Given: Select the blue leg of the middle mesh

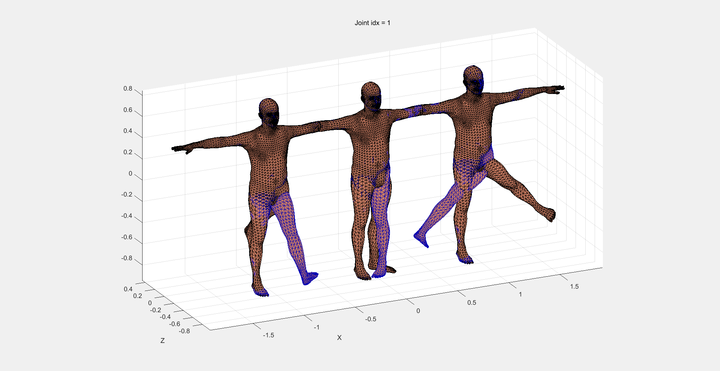Looking at the screenshot, I should (x=380, y=225).
